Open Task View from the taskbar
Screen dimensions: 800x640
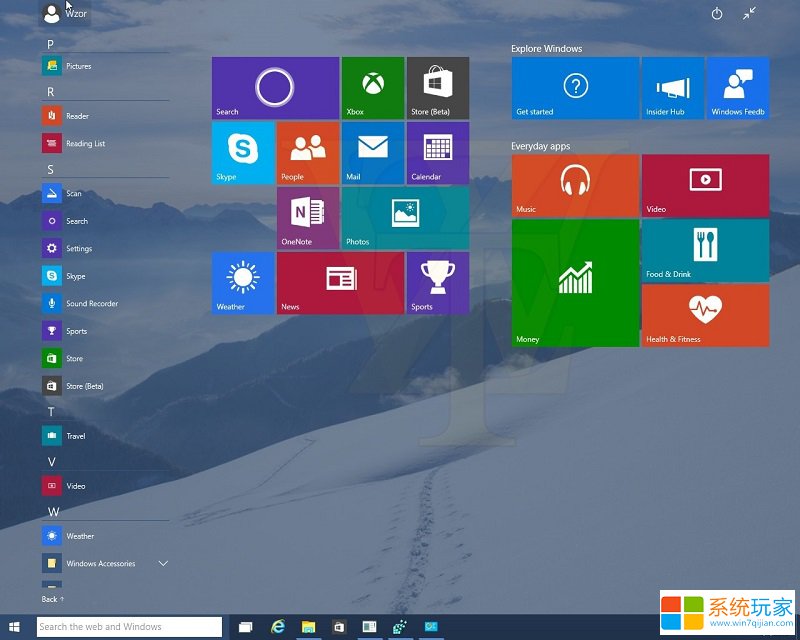pyautogui.click(x=246, y=627)
